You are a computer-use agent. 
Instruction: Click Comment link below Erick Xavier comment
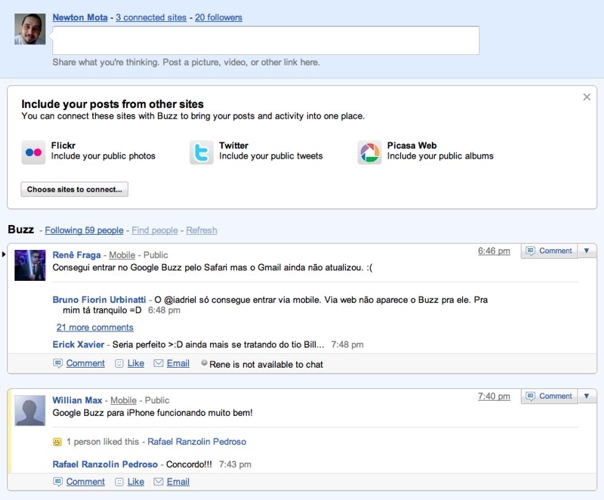click(x=86, y=363)
